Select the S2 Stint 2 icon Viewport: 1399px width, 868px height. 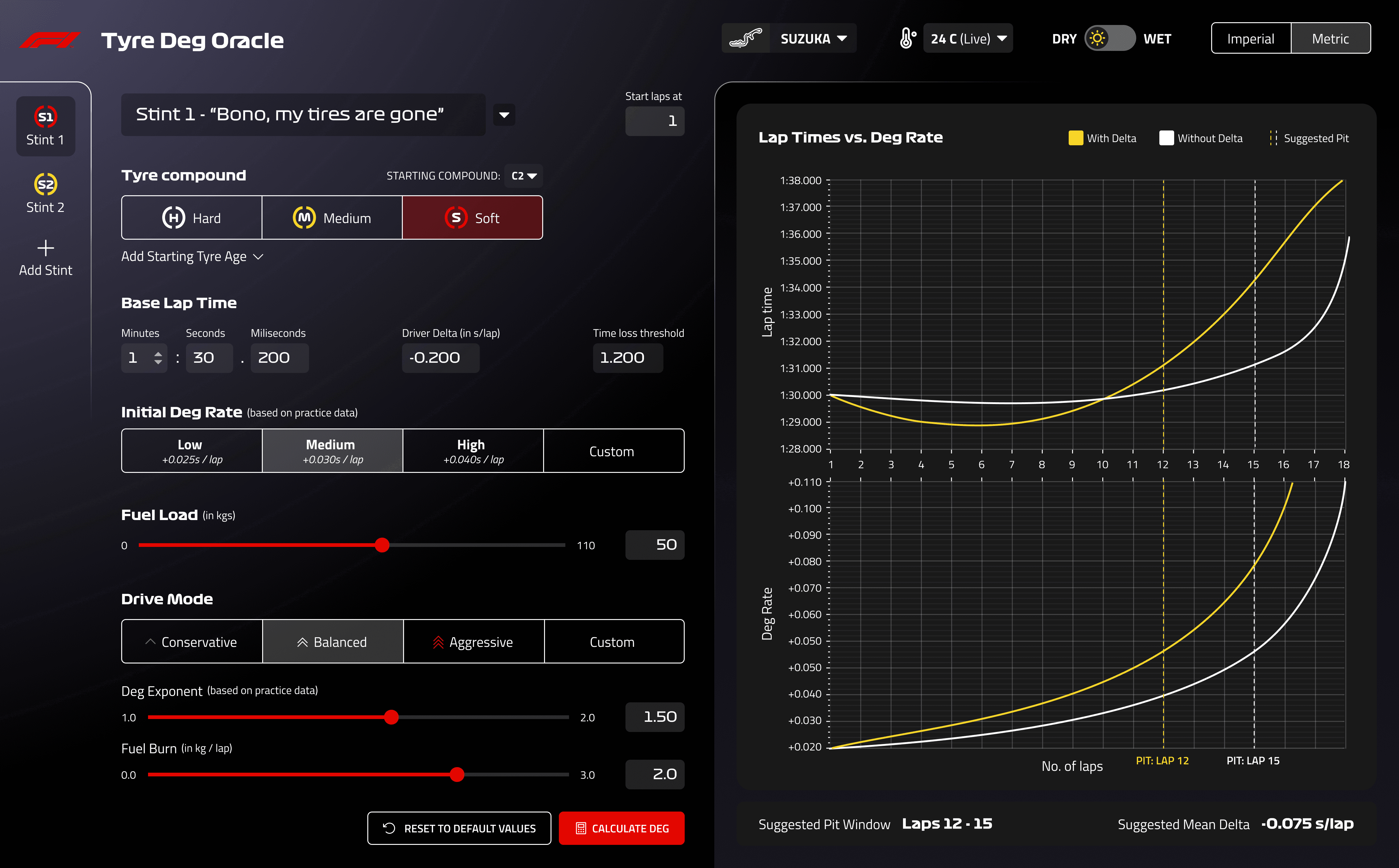(x=45, y=184)
